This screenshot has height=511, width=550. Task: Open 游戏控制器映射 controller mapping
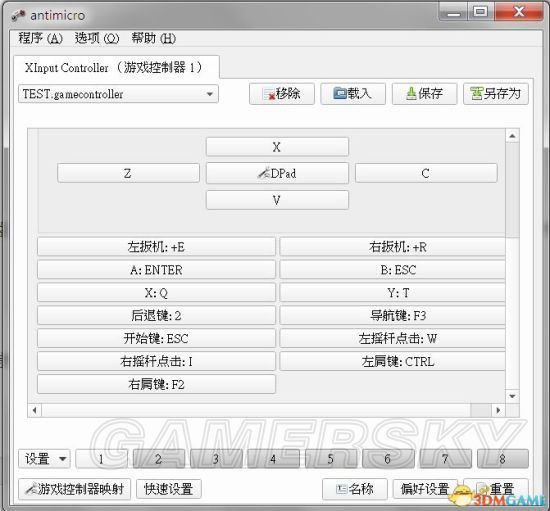coord(74,489)
